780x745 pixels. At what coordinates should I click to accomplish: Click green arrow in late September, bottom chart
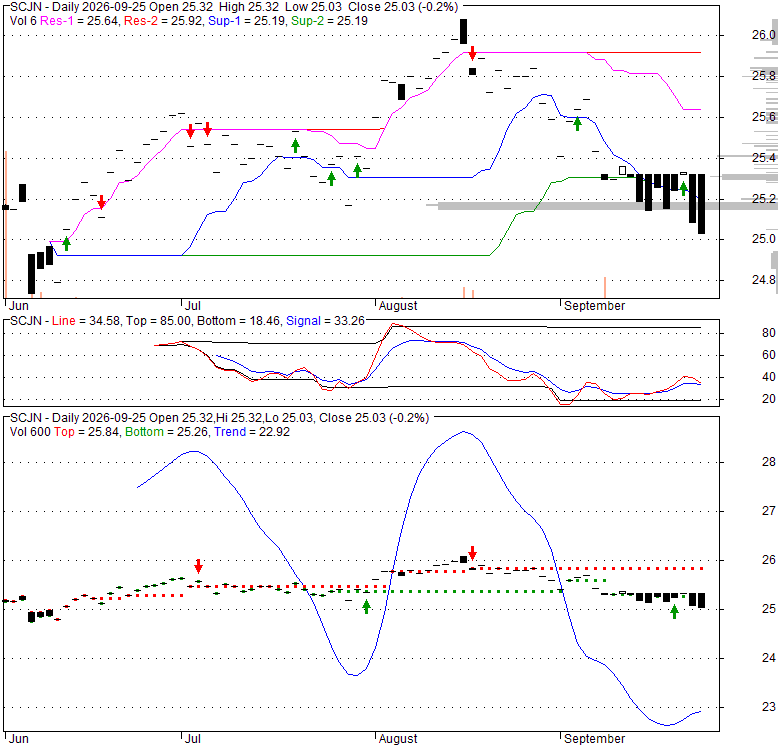click(675, 611)
